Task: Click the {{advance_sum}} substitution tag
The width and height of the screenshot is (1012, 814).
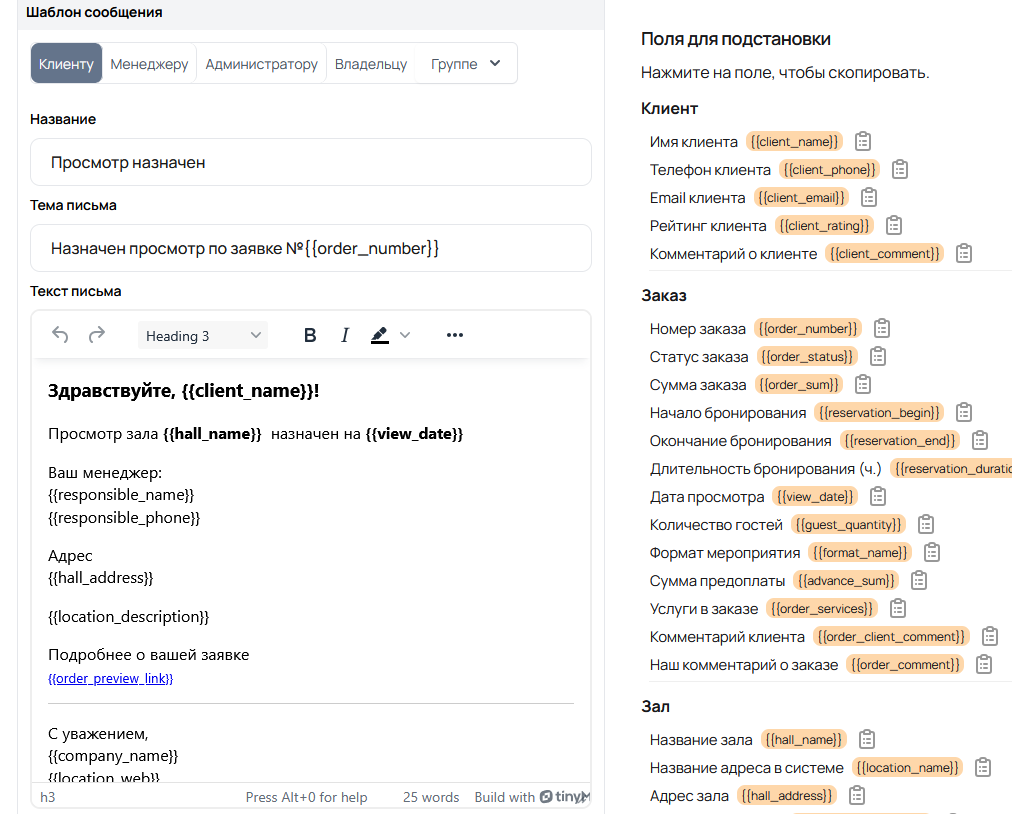Action: point(846,580)
